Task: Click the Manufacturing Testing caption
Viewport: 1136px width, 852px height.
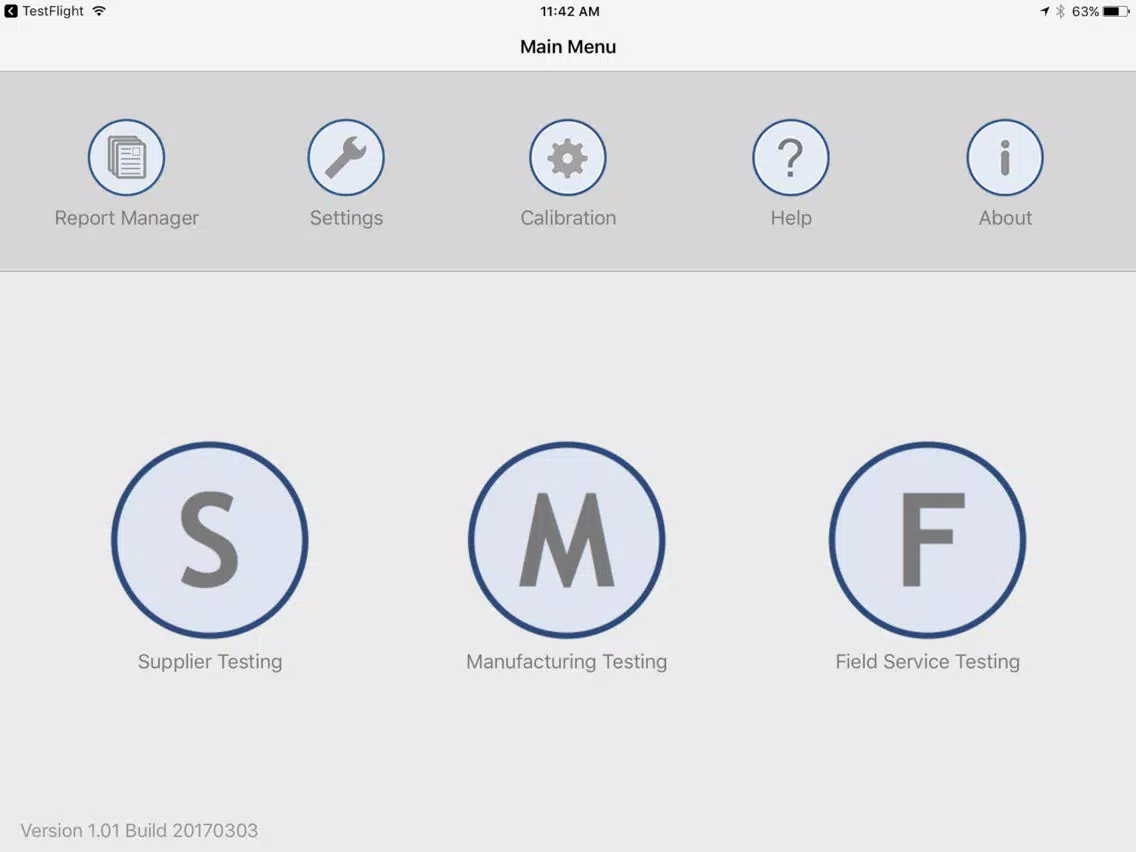Action: [567, 661]
